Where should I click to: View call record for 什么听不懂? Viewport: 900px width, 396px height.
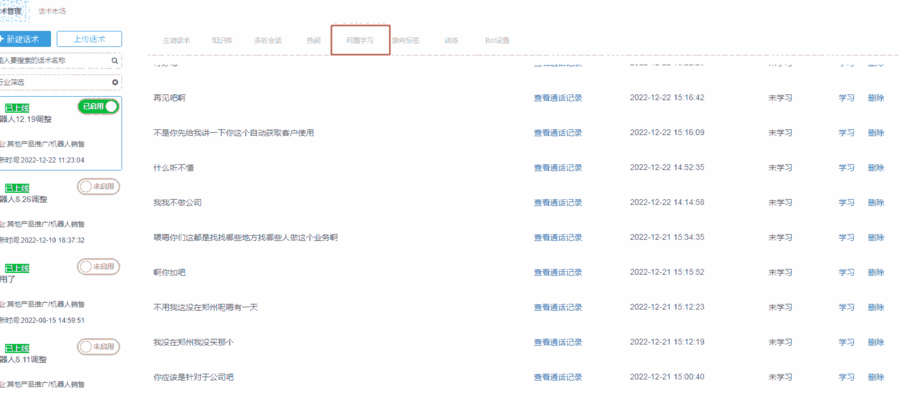(x=558, y=168)
